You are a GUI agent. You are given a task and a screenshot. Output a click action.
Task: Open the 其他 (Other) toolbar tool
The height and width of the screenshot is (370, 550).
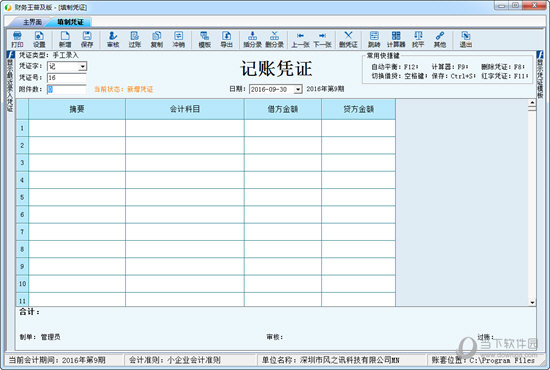coord(440,39)
